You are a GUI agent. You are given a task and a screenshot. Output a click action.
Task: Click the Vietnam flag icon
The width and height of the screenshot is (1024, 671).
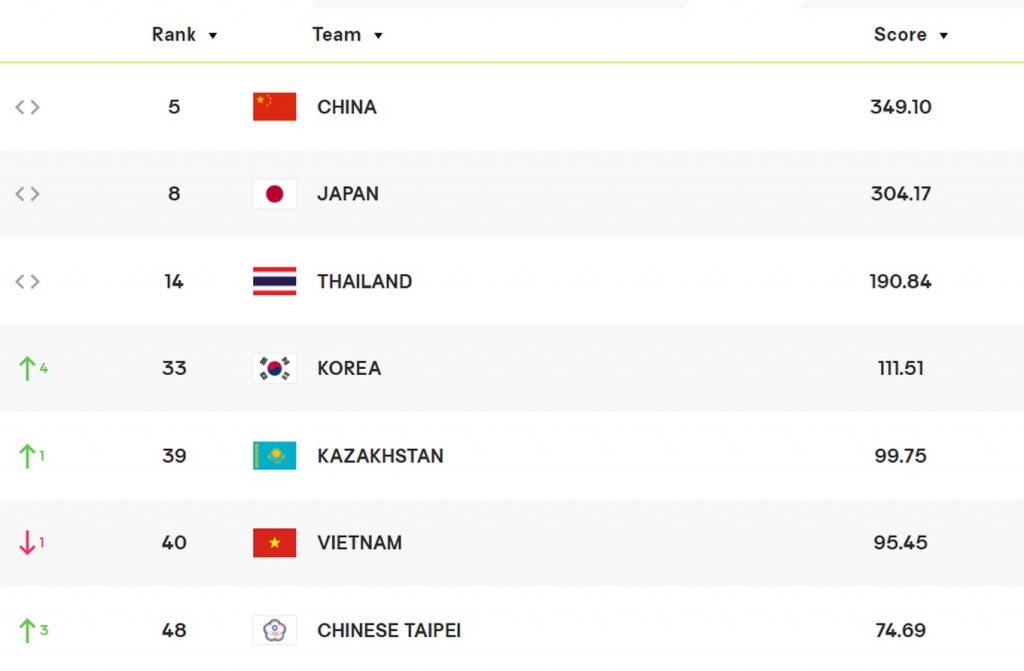click(274, 543)
